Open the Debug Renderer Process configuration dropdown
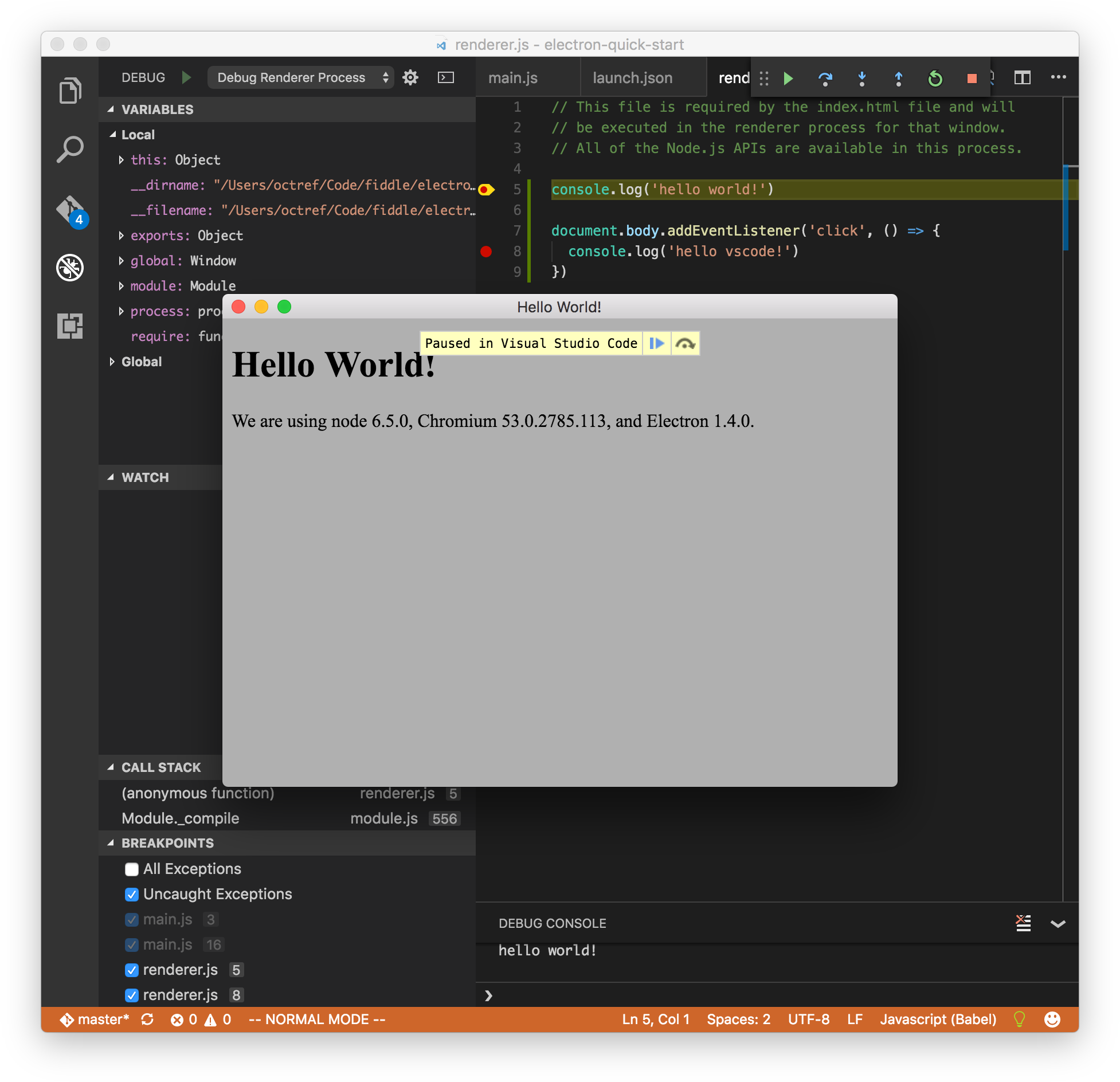The image size is (1120, 1082). (300, 77)
